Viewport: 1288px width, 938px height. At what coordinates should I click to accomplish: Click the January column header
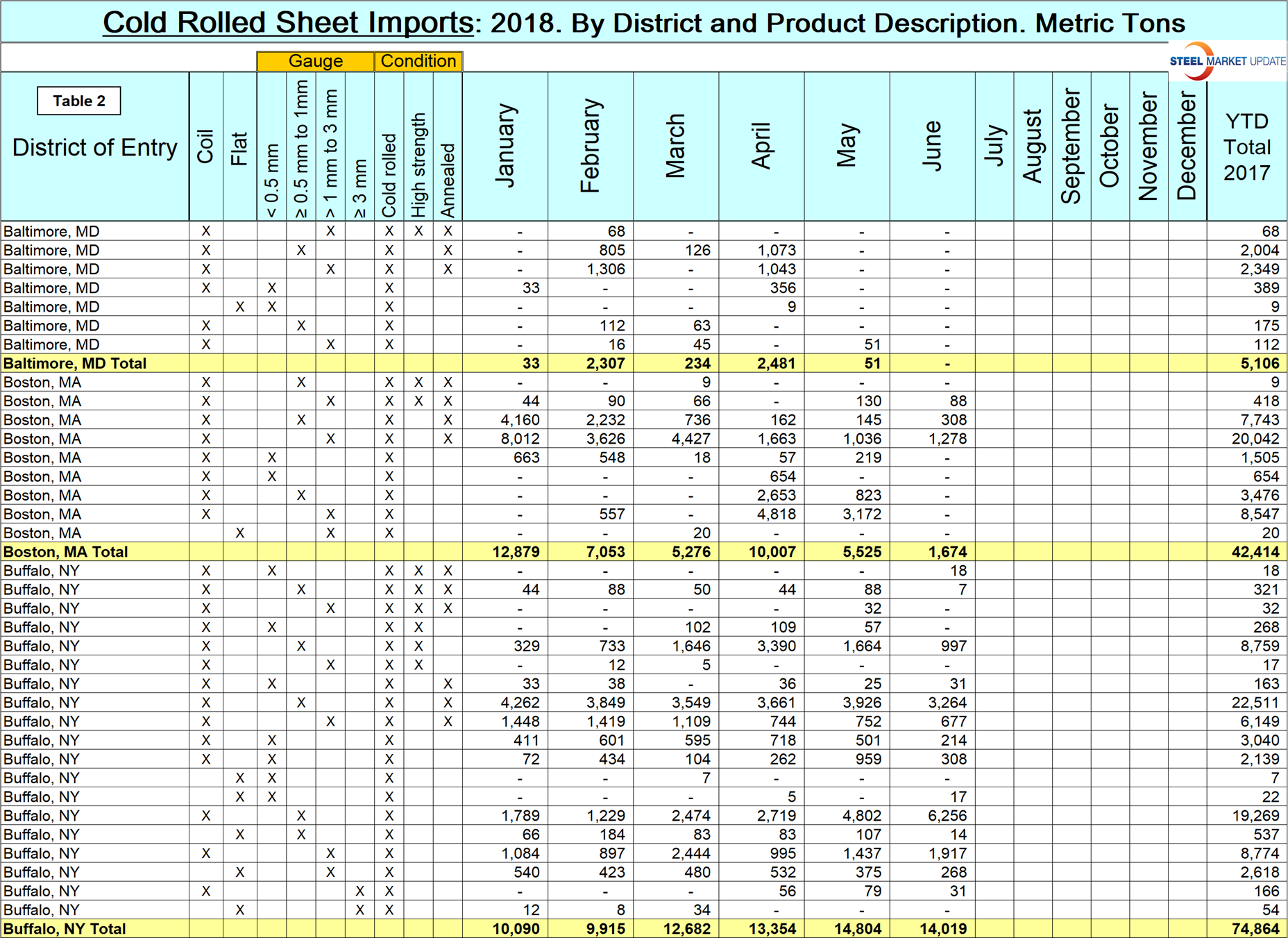pyautogui.click(x=505, y=146)
